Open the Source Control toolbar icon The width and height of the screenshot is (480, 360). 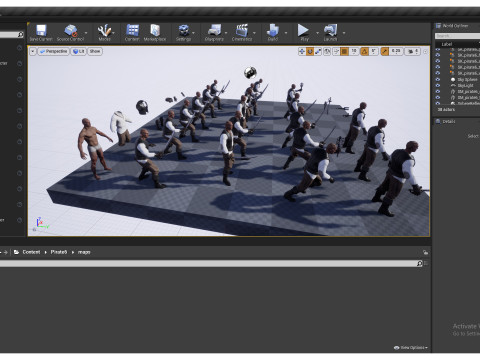pos(70,32)
